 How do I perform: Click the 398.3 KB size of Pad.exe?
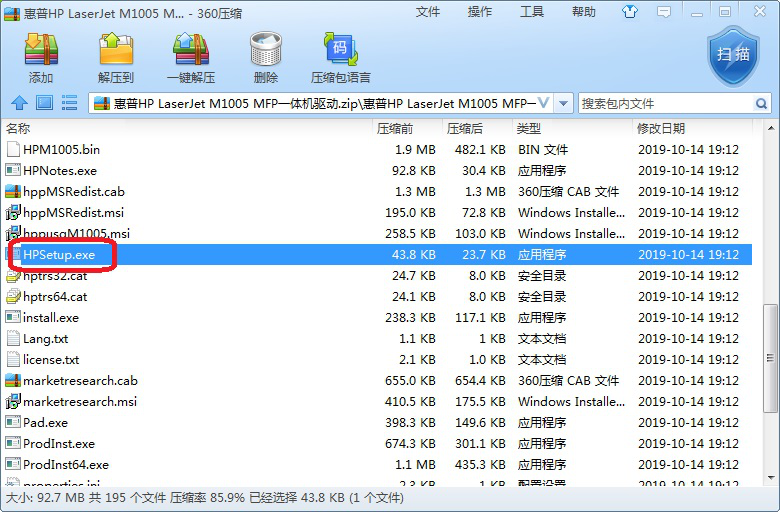click(x=410, y=422)
